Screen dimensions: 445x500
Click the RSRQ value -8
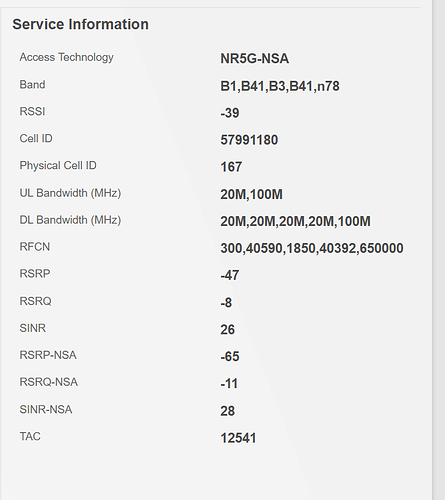click(226, 303)
